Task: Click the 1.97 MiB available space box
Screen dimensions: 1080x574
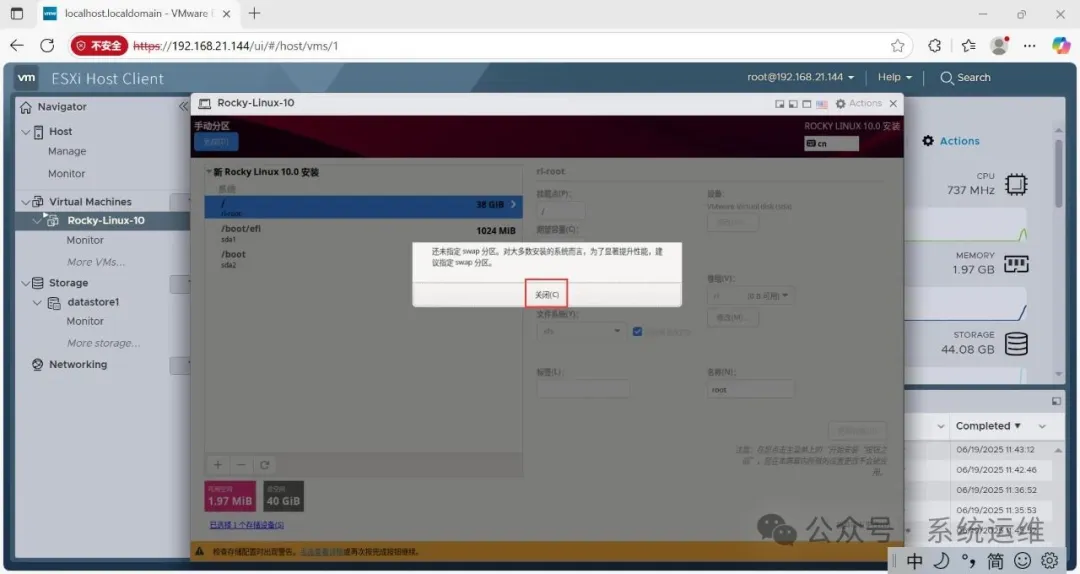Action: pyautogui.click(x=230, y=496)
